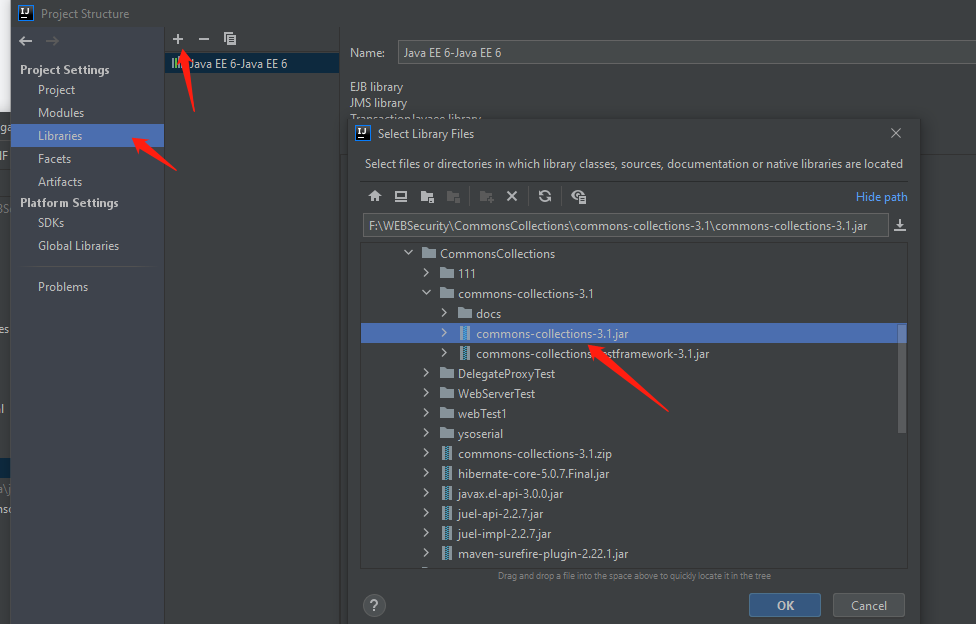
Task: Open the Artifacts settings page
Action: pyautogui.click(x=60, y=182)
